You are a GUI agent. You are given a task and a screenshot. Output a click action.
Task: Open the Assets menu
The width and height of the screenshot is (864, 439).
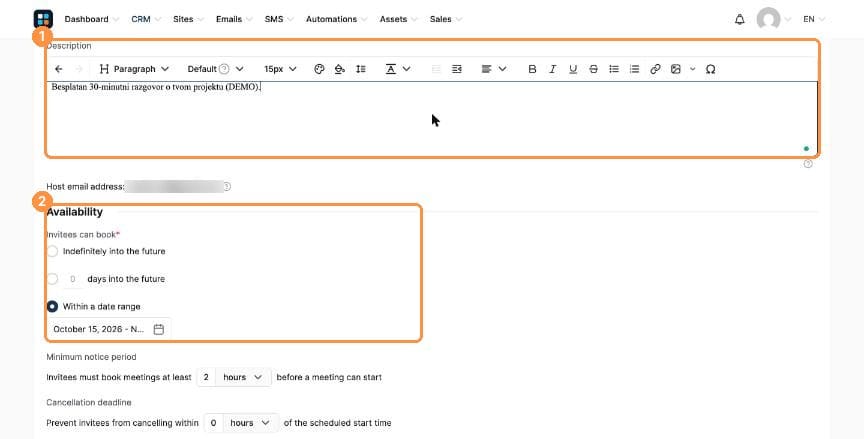pos(398,19)
